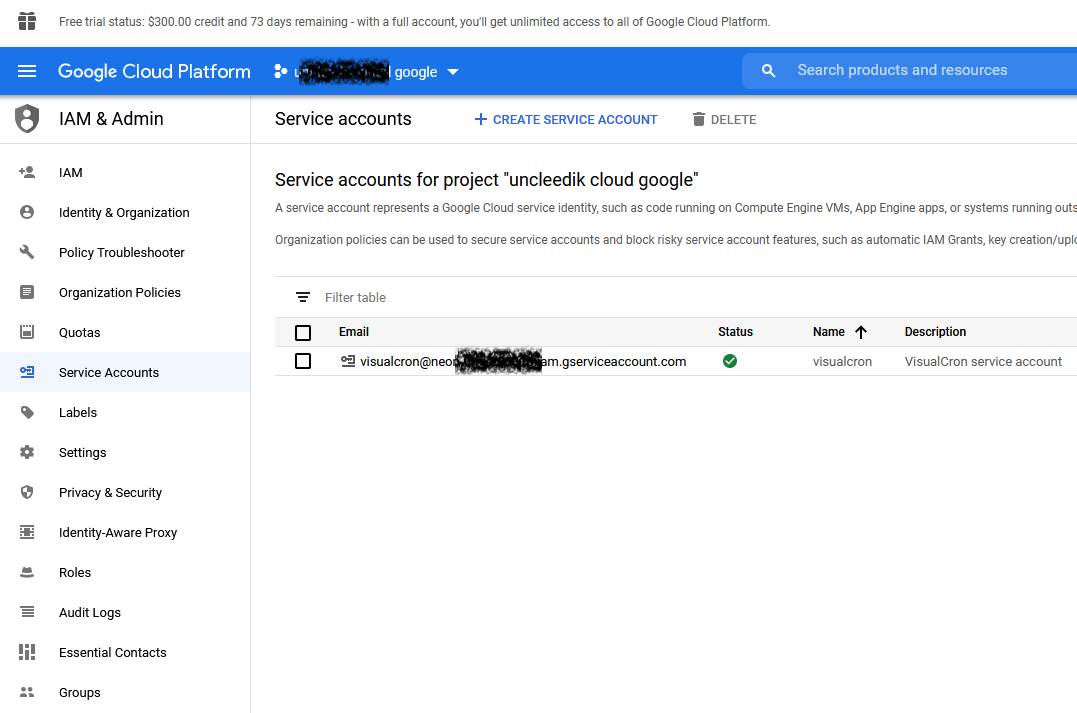Click the free trial gift icon
Image resolution: width=1077 pixels, height=713 pixels.
pos(27,20)
